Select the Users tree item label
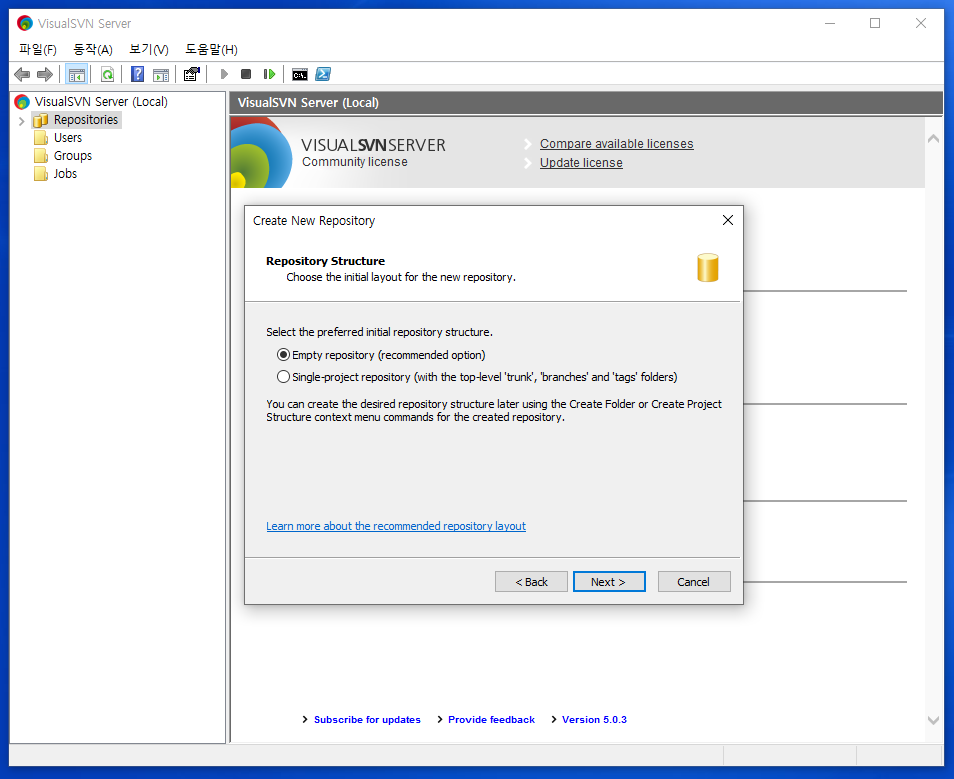The height and width of the screenshot is (779, 954). tap(68, 138)
